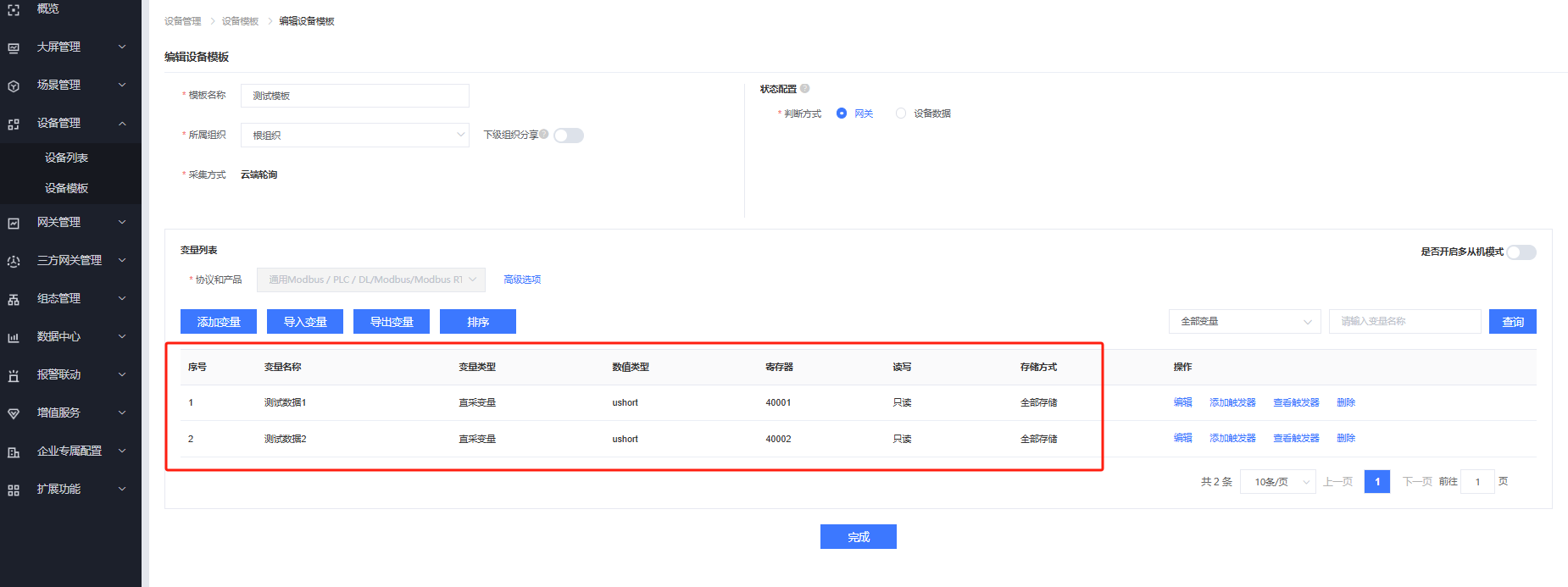This screenshot has width=1568, height=587.
Task: Click the 扩展功能 grid icon
Action: click(14, 490)
